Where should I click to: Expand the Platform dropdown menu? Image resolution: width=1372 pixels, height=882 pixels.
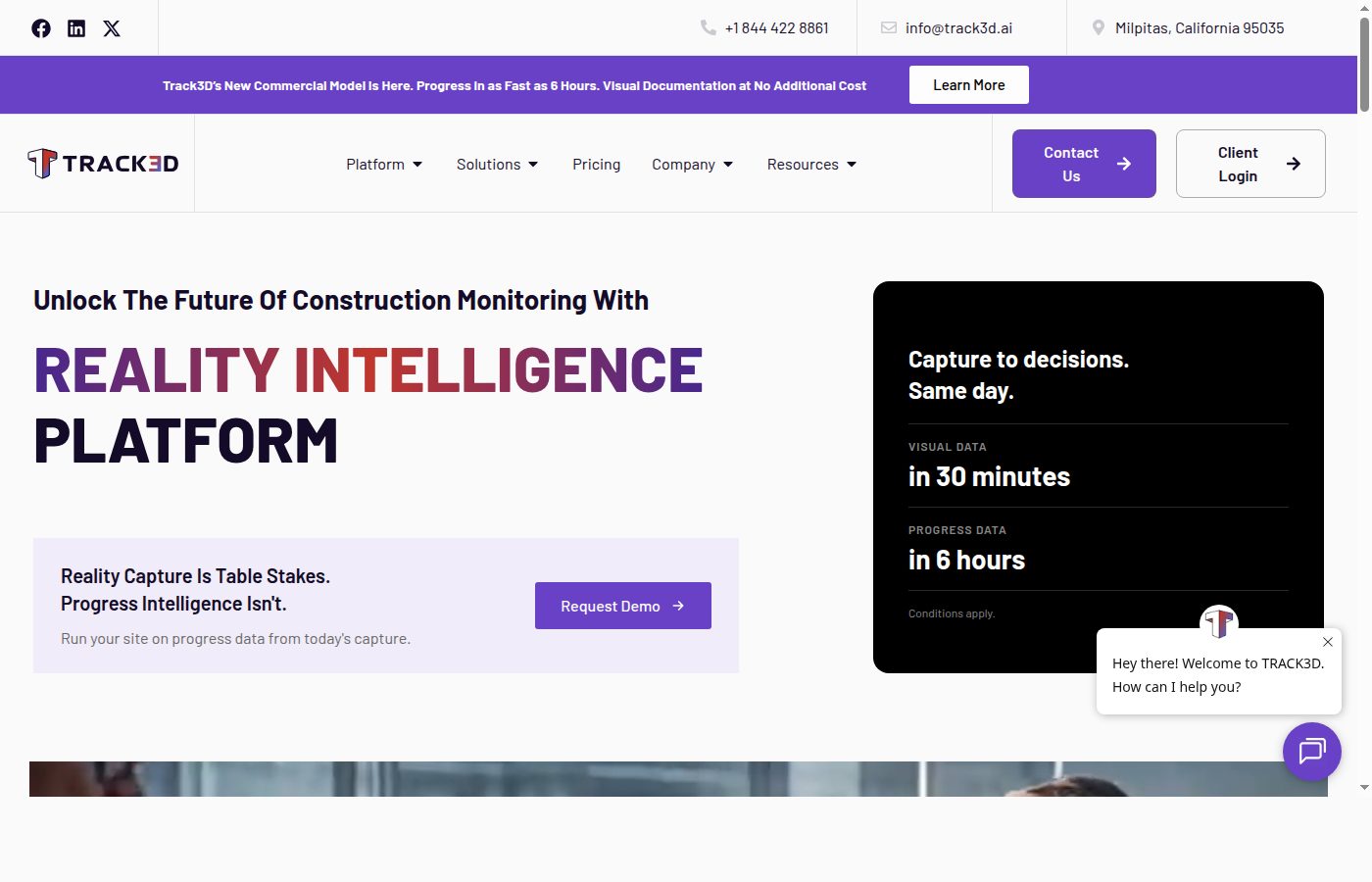[x=384, y=165]
